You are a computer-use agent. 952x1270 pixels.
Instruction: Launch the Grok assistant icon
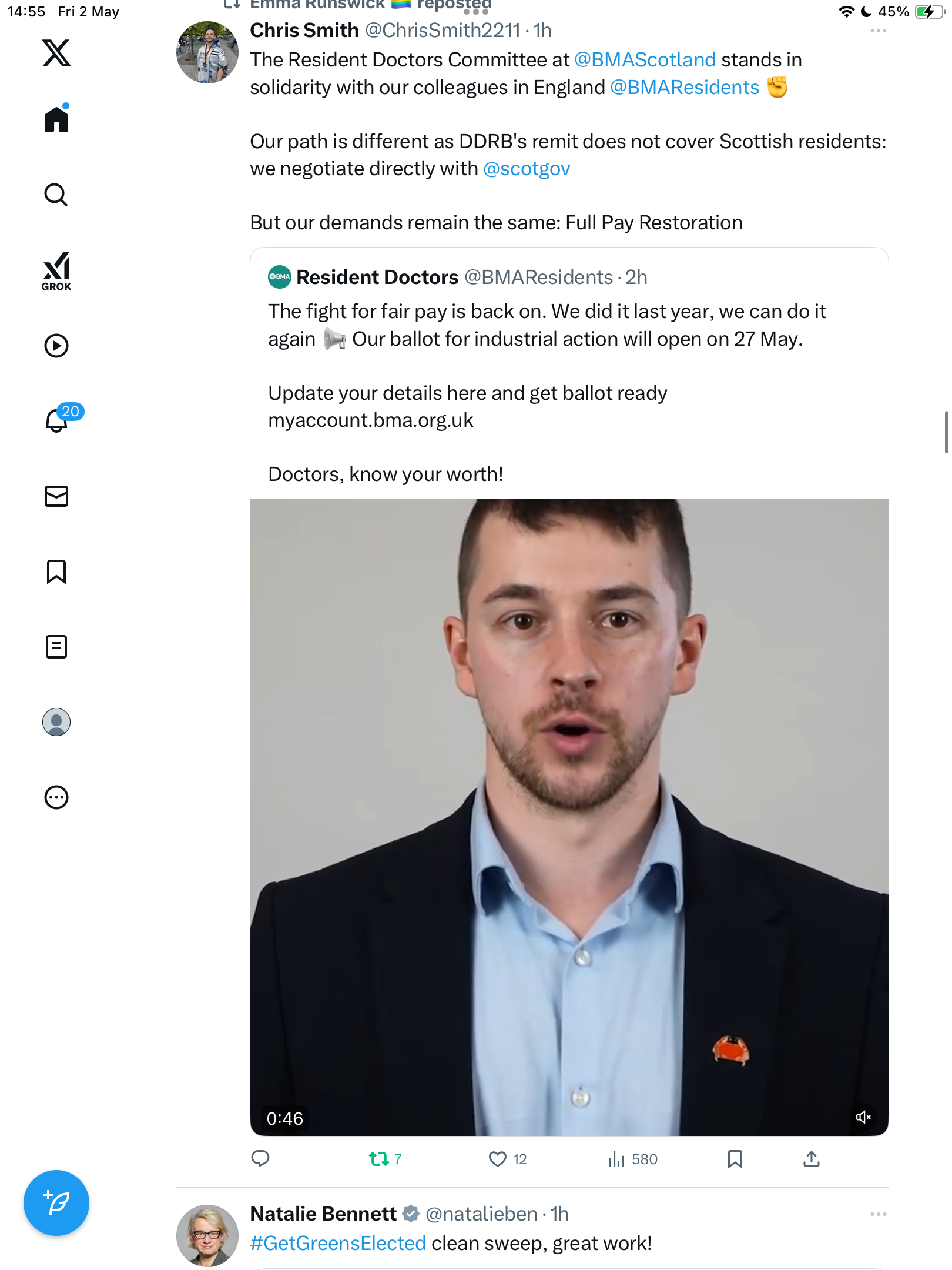click(56, 272)
